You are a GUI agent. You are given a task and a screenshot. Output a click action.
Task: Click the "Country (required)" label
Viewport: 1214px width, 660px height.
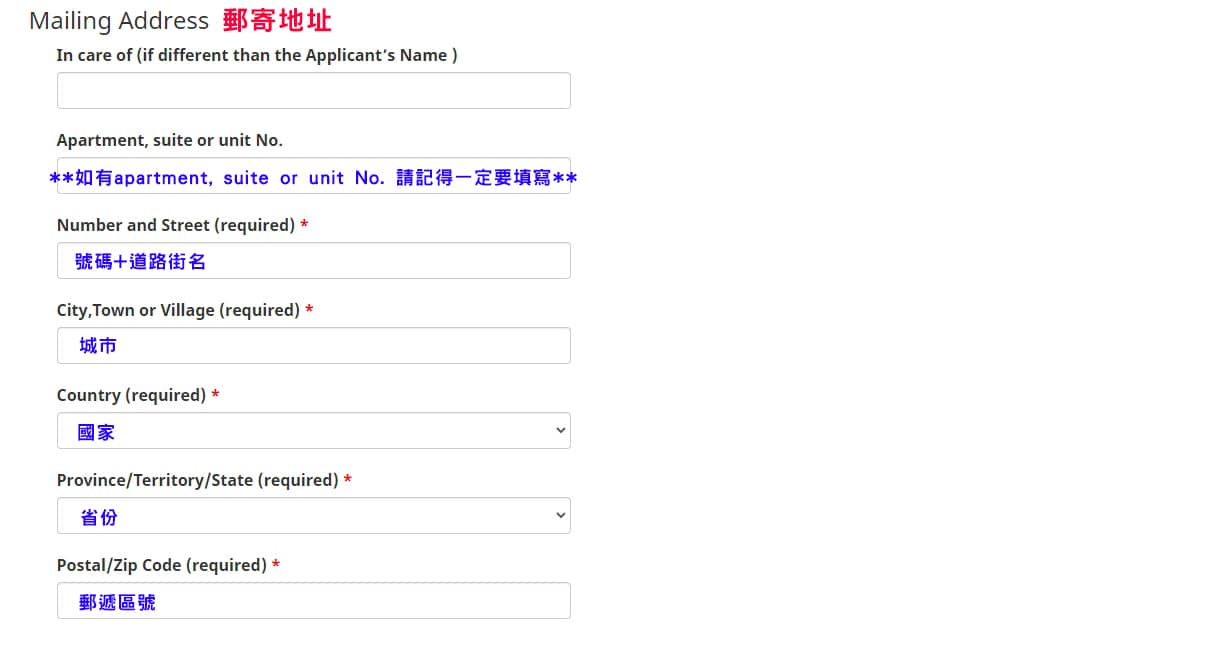point(131,395)
